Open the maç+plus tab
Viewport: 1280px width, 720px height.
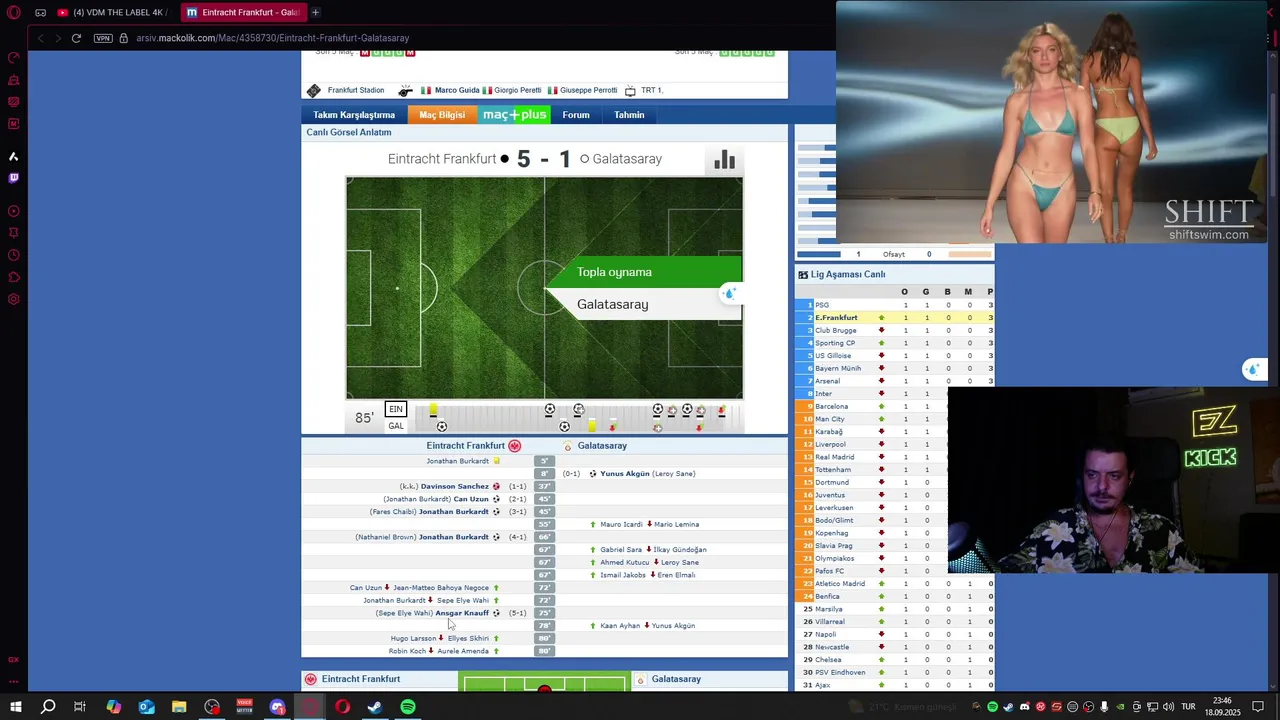point(515,115)
